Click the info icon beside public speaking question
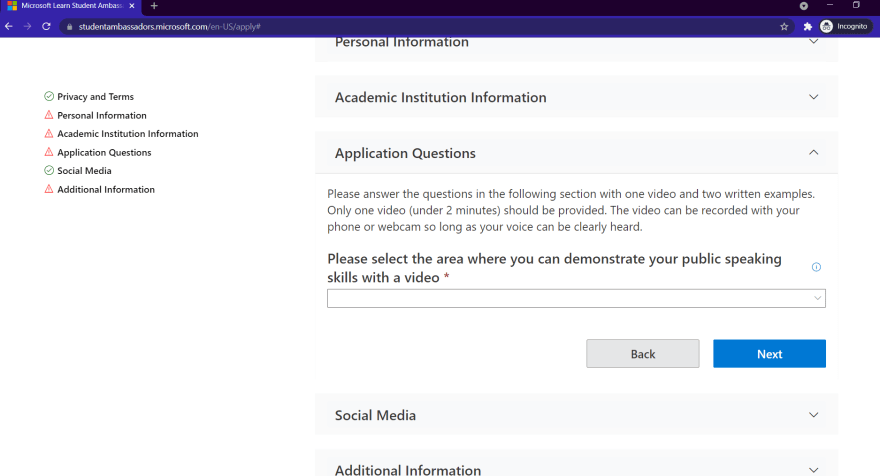The height and width of the screenshot is (476, 880). [817, 267]
